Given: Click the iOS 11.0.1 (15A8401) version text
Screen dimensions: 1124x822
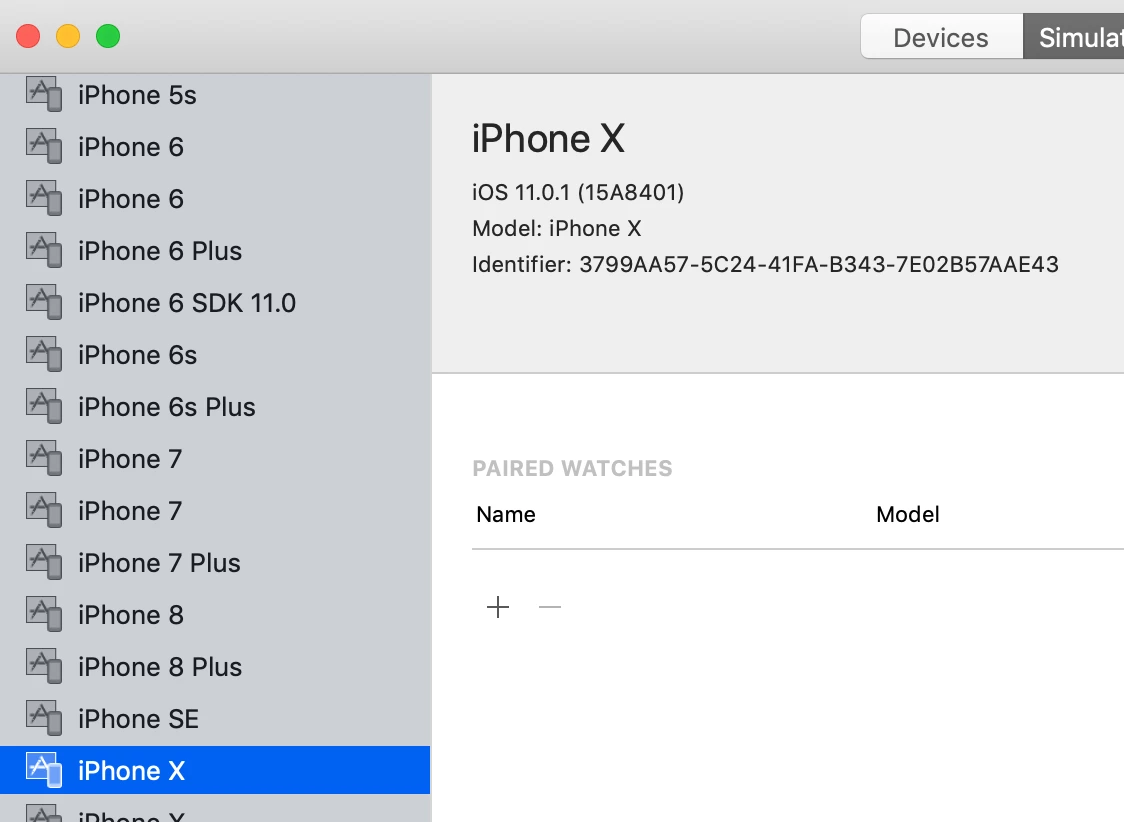Looking at the screenshot, I should tap(578, 192).
